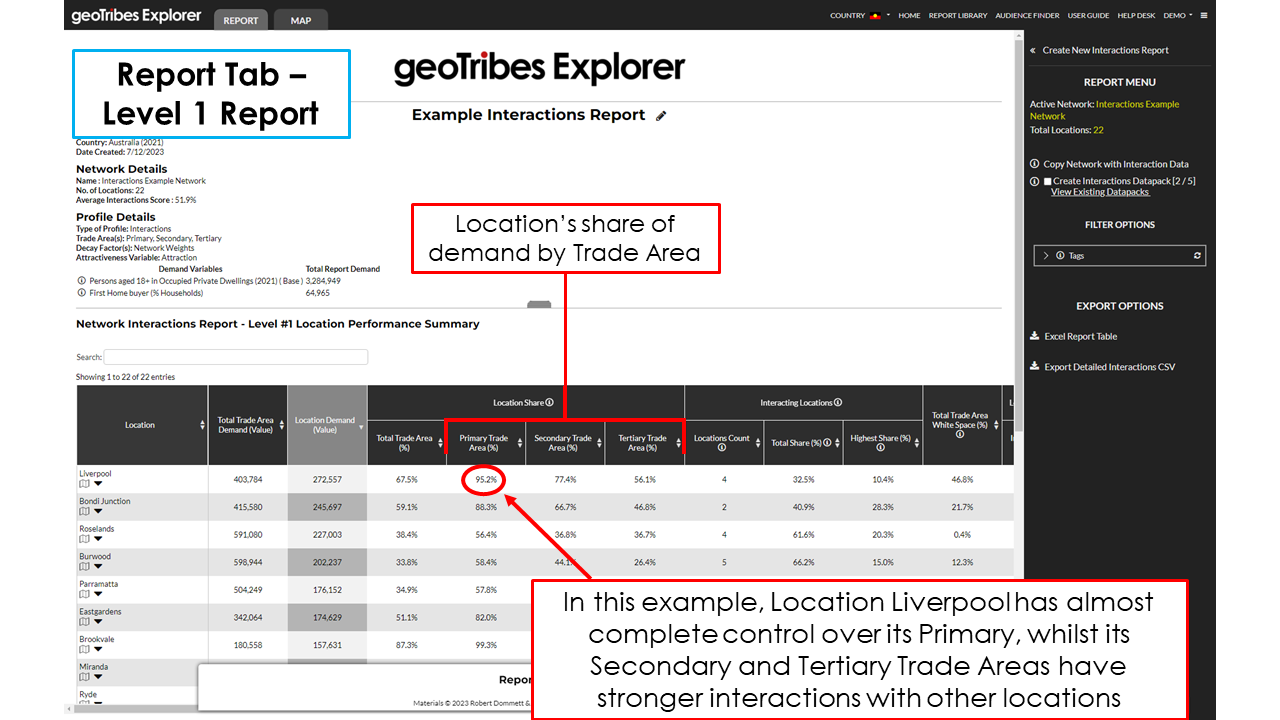Open REPORT LIBRARY in top navigation
This screenshot has height=720, width=1280.
pyautogui.click(x=958, y=16)
